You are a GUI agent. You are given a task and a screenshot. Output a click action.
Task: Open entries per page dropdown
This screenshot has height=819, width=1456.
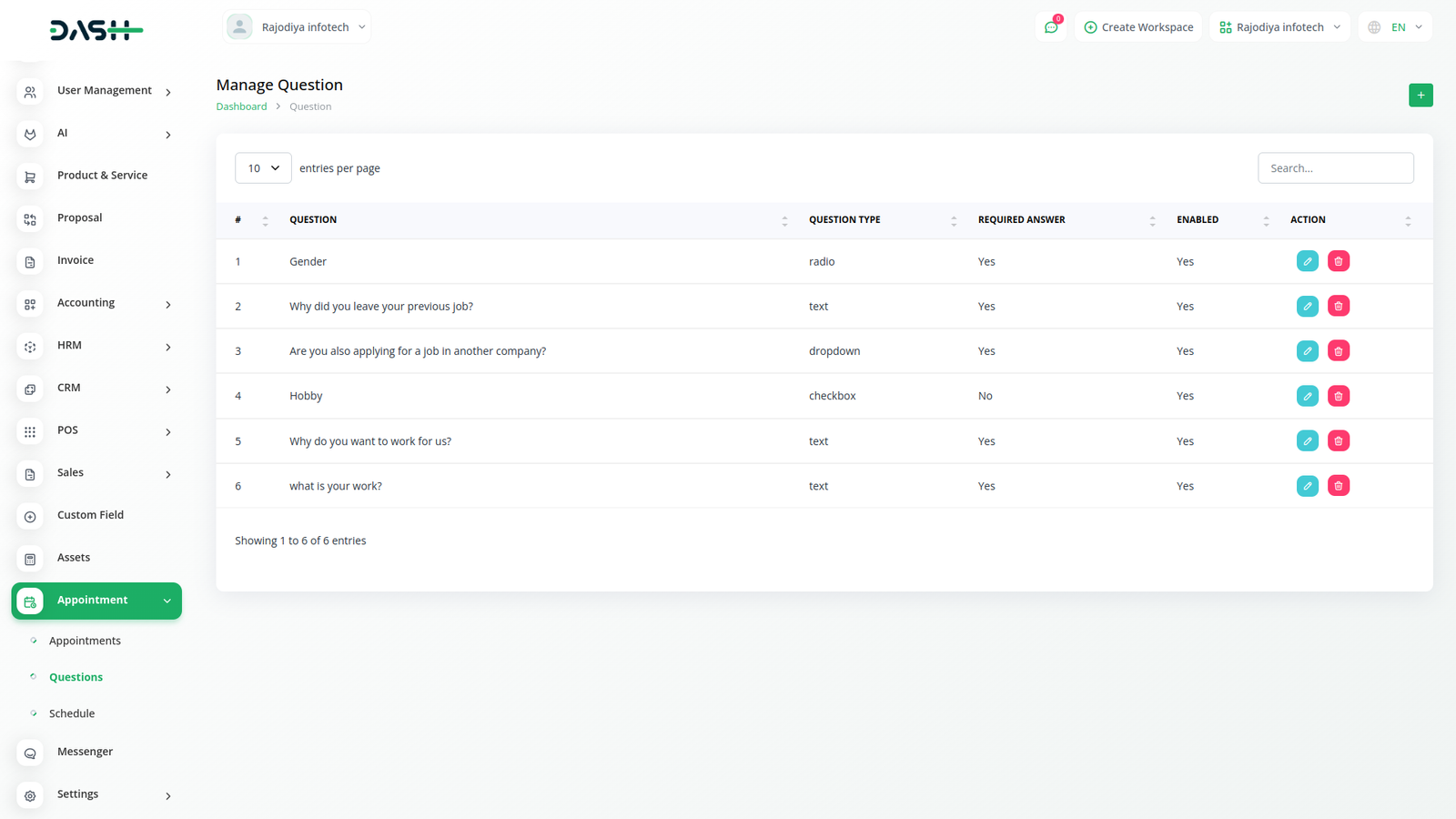(x=263, y=168)
